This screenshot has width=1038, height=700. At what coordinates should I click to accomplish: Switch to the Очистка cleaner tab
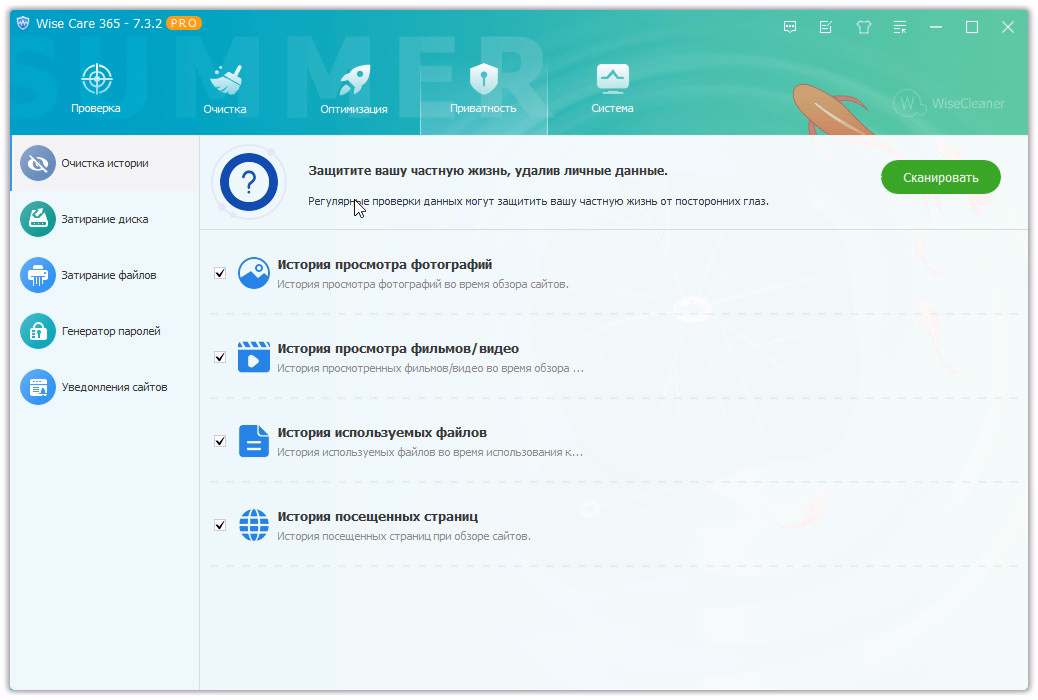tap(224, 89)
